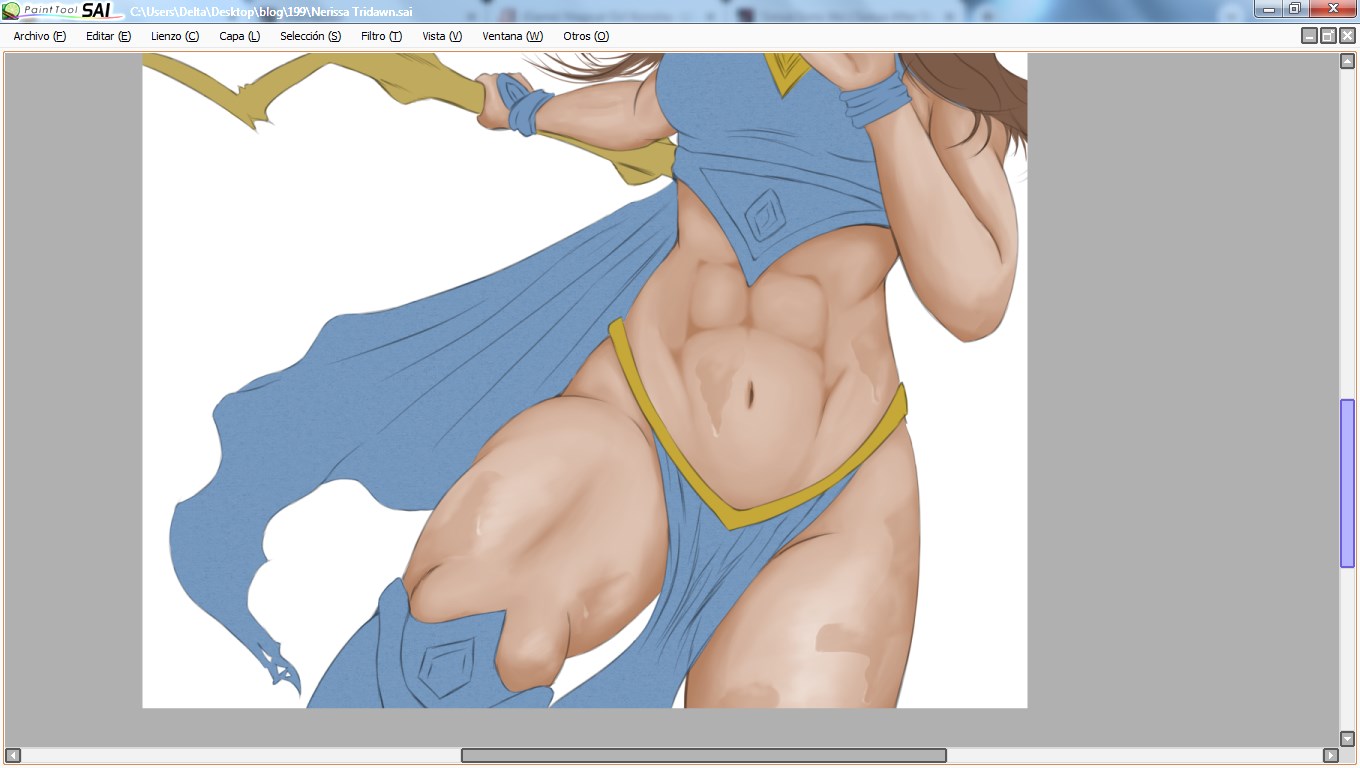Restore down the PaintTool SAI window

tap(1294, 9)
